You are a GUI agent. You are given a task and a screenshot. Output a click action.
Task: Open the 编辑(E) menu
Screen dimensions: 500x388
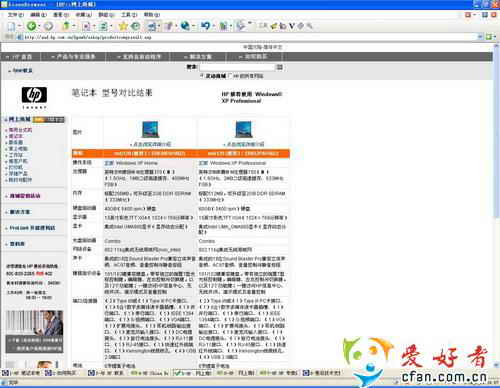tap(38, 15)
